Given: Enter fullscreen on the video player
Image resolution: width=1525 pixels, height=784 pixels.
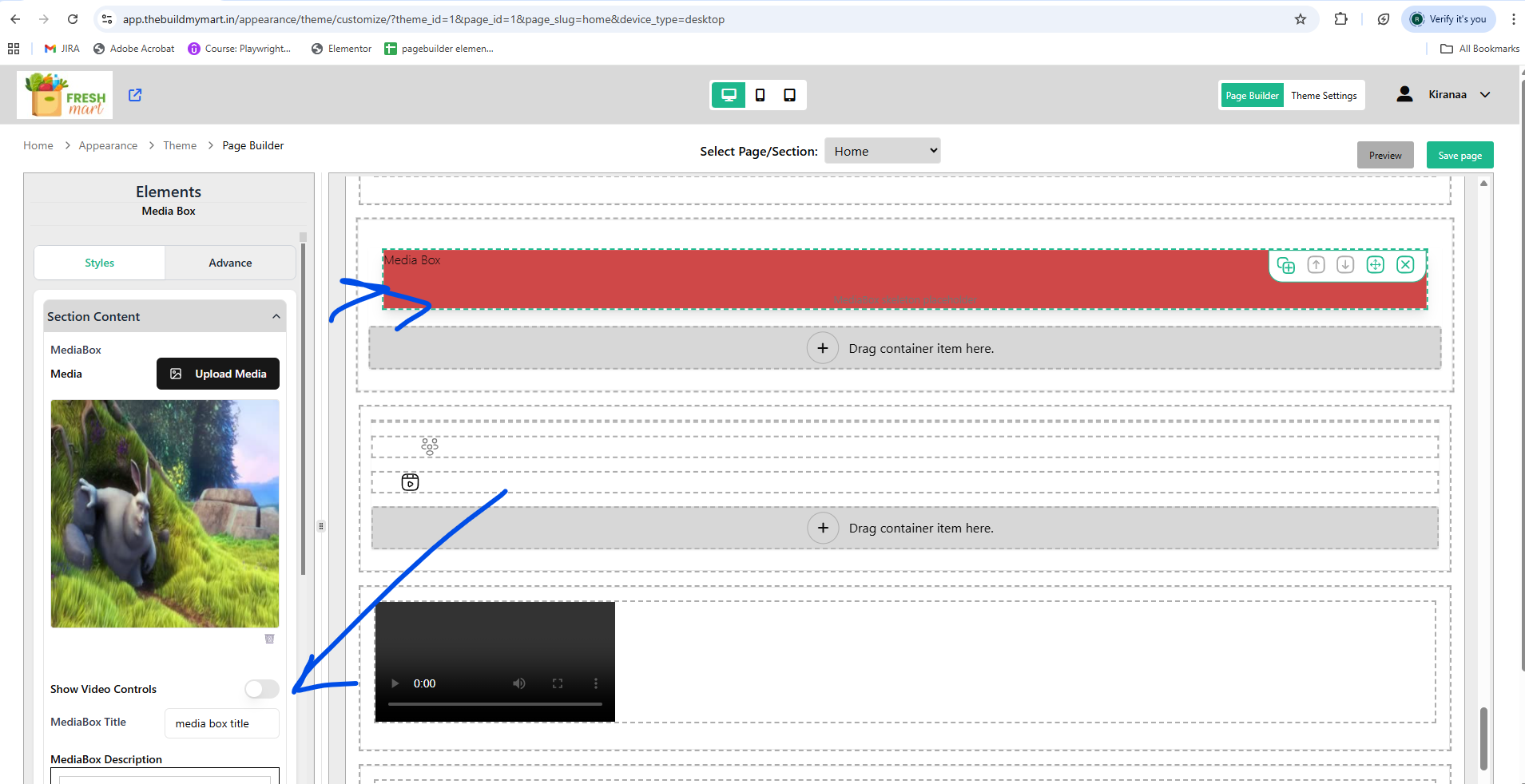Looking at the screenshot, I should click(558, 683).
